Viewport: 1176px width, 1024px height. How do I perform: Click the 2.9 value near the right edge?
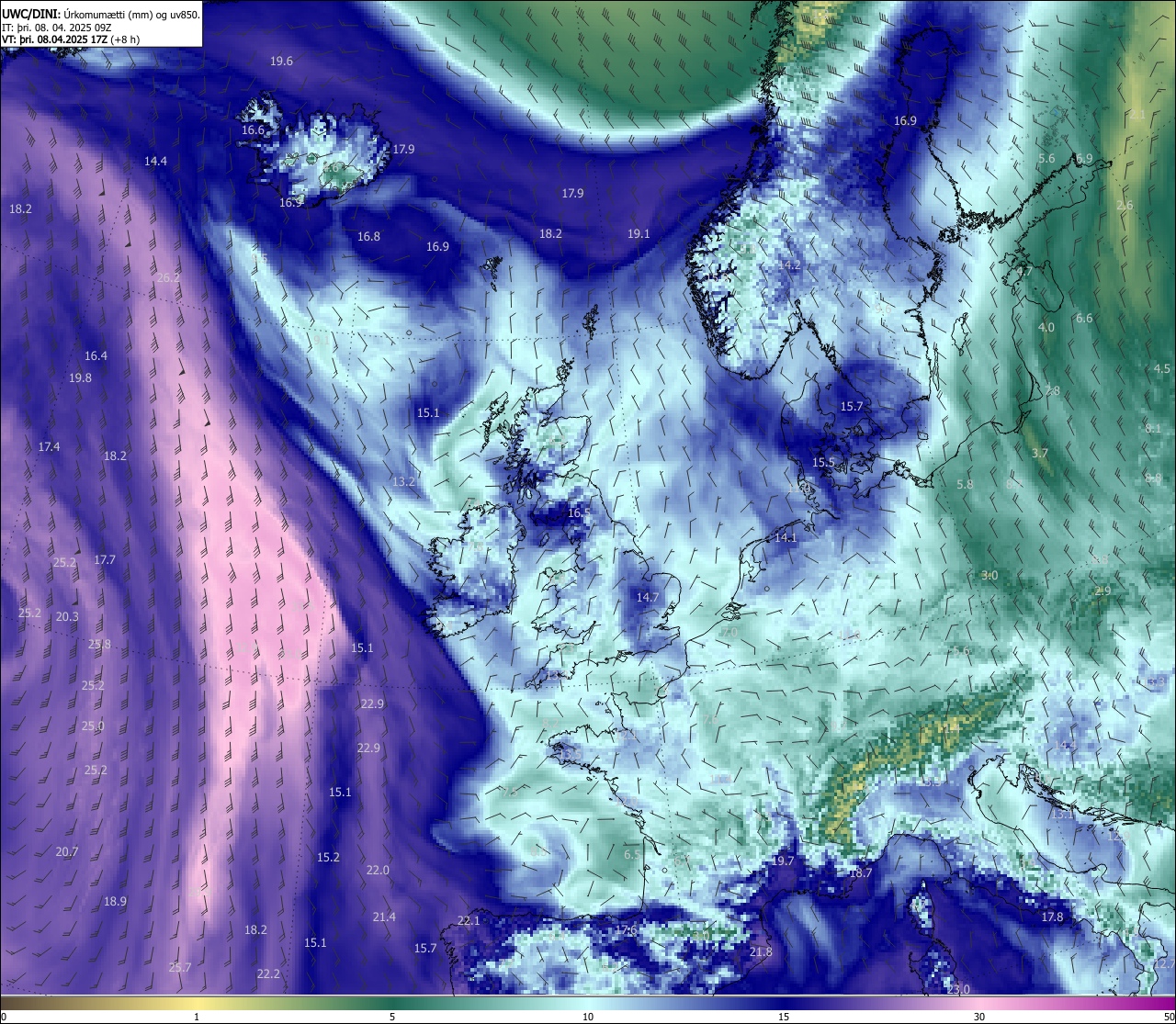click(x=1103, y=591)
